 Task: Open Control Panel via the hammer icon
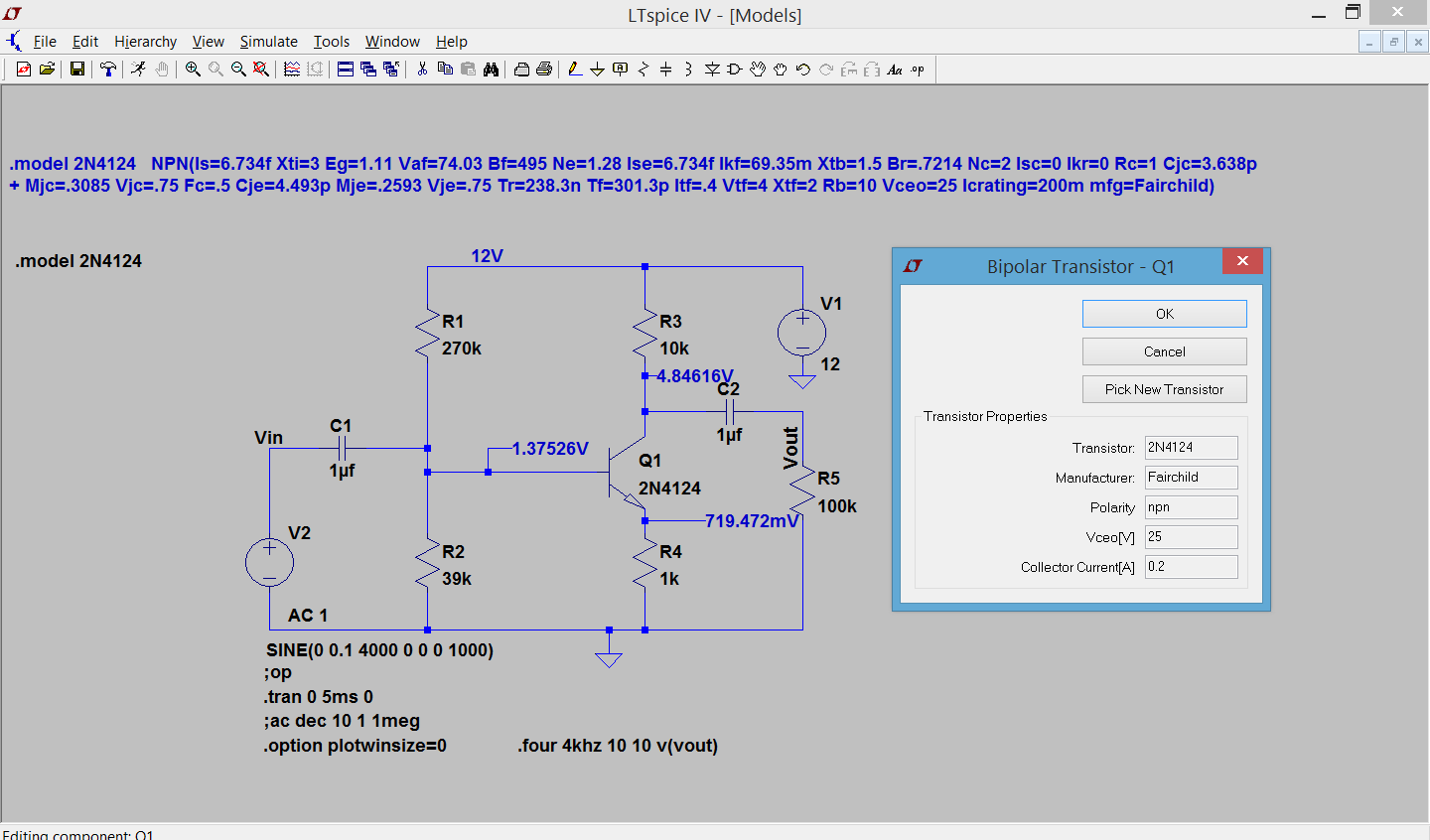[107, 70]
